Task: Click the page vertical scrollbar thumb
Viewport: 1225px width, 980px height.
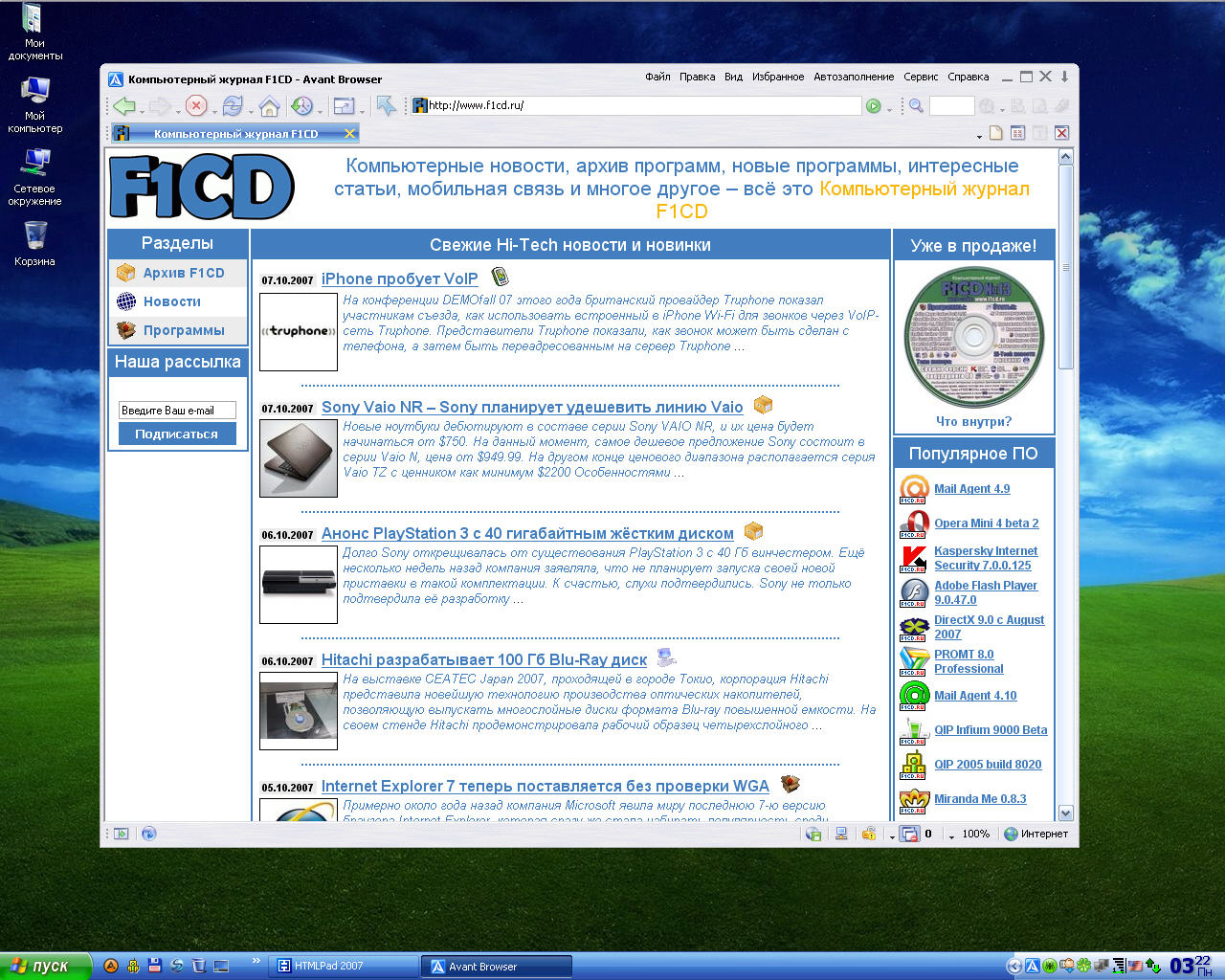Action: (1066, 268)
